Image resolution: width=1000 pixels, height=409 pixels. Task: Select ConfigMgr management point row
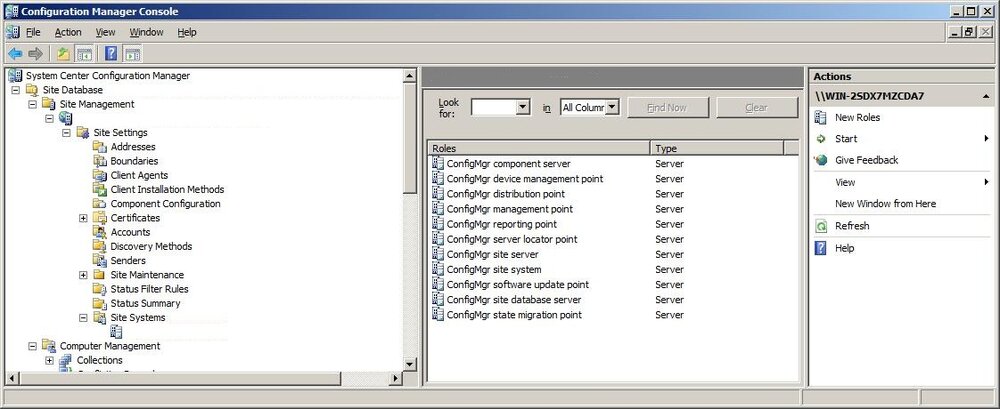(x=614, y=209)
